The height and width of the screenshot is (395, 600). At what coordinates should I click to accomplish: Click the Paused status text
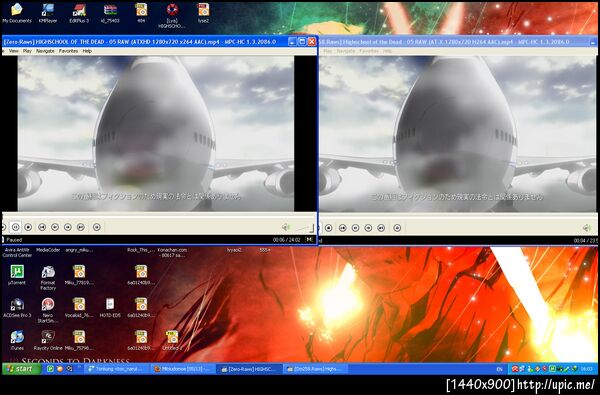coord(14,240)
